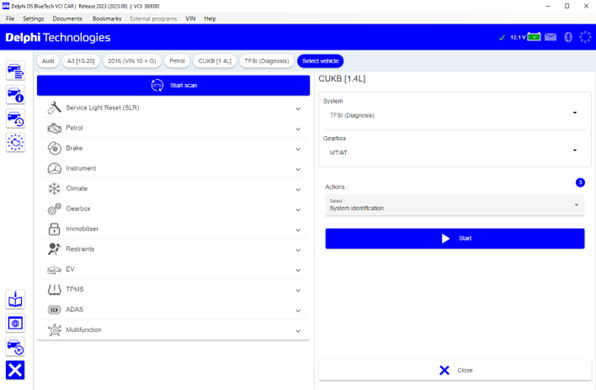
Task: Expand the Service Light Reset (SLR) chevron
Action: [x=298, y=109]
